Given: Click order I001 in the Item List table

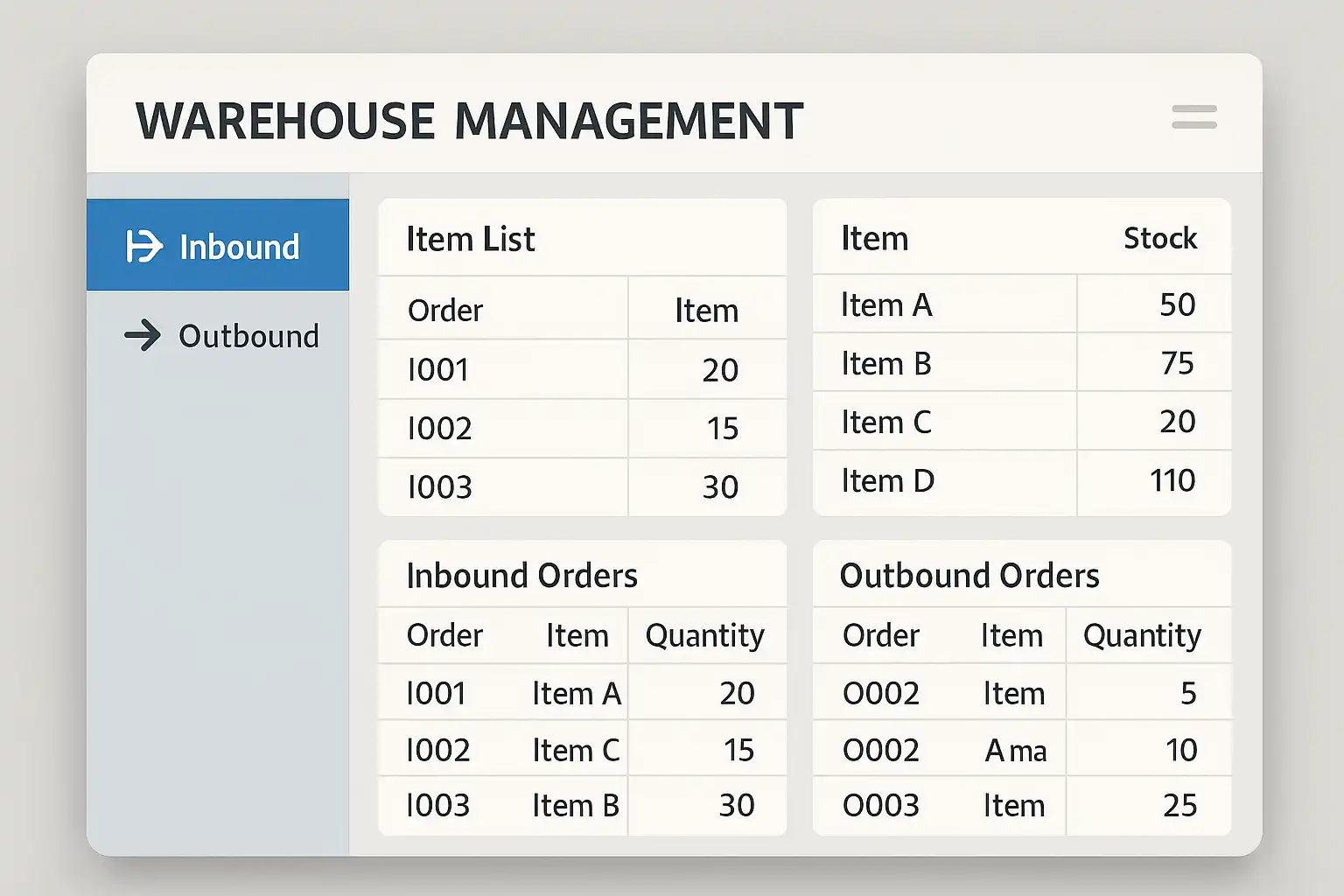Looking at the screenshot, I should tap(438, 370).
